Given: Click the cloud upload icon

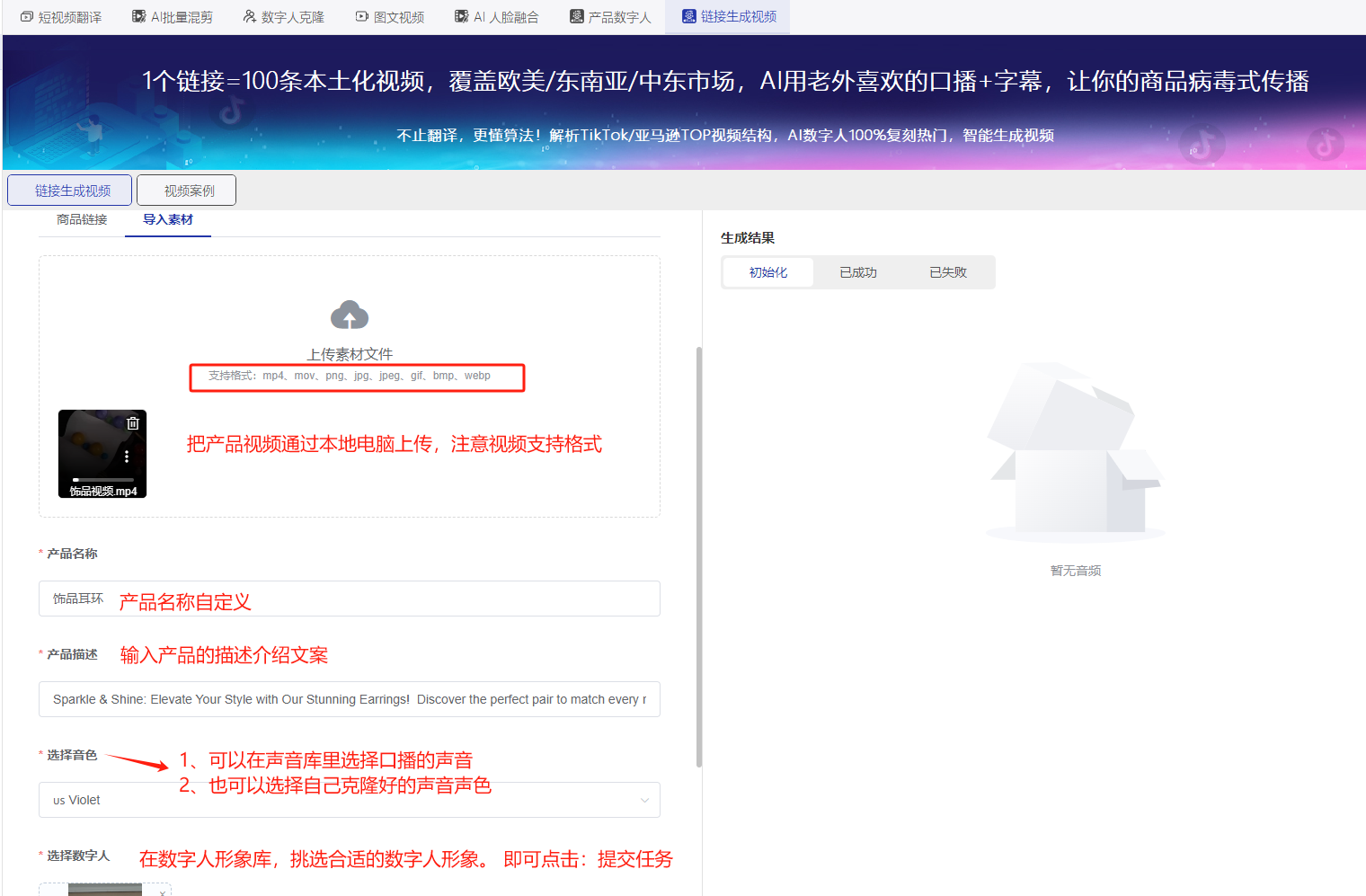Looking at the screenshot, I should [x=350, y=315].
